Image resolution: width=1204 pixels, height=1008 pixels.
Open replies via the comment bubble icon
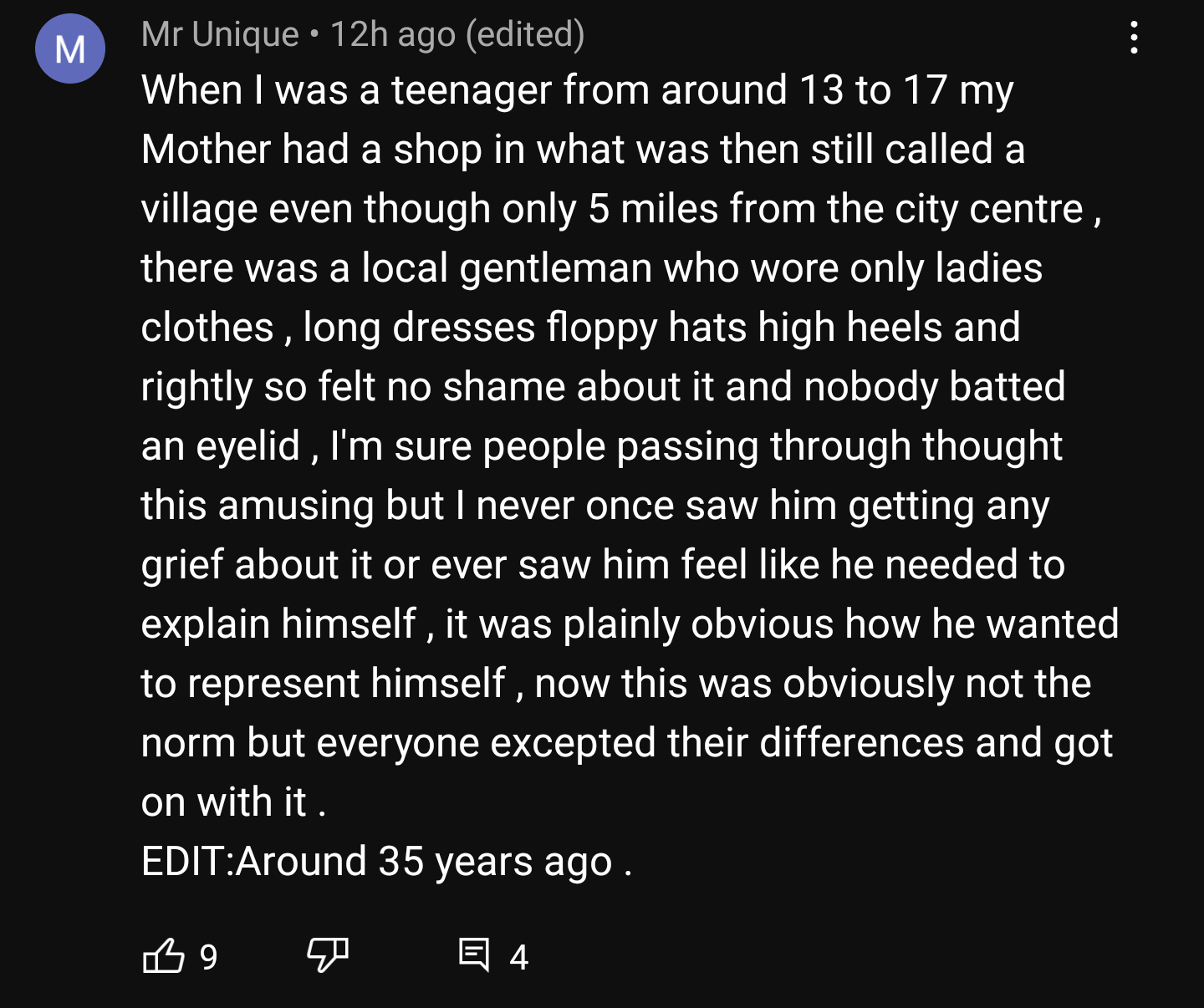click(x=474, y=955)
